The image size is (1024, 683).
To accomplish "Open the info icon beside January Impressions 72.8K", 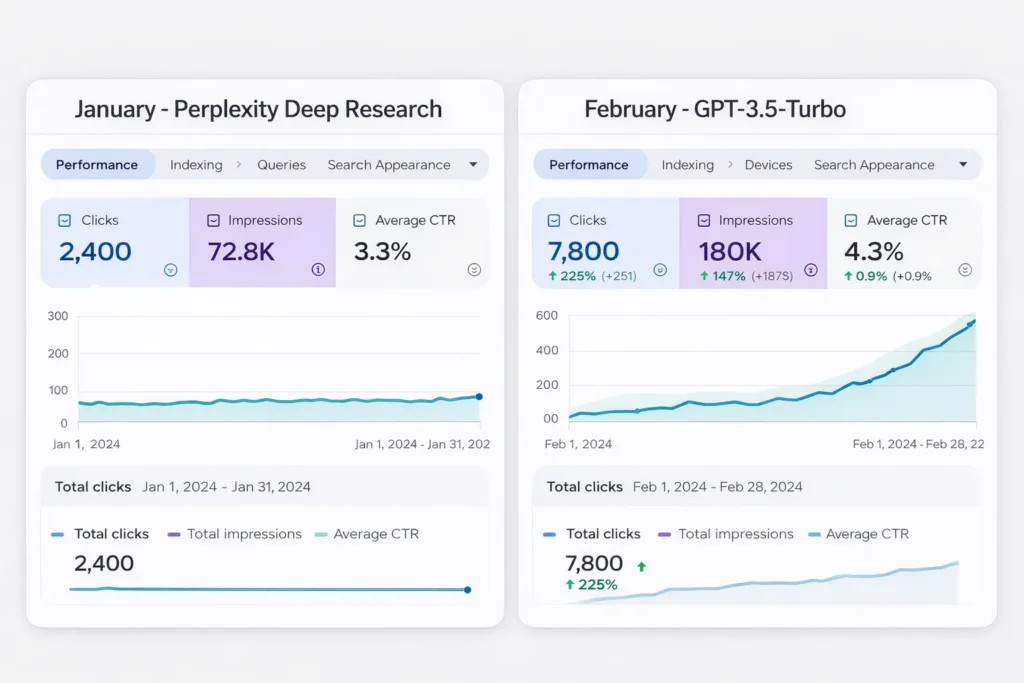I will point(318,270).
